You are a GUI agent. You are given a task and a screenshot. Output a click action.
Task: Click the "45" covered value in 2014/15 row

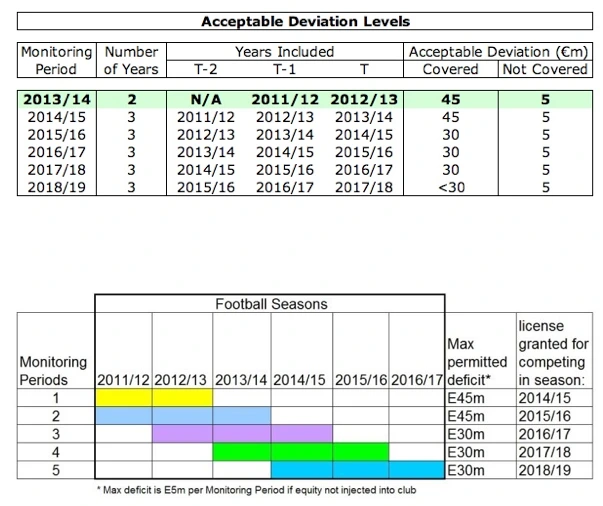click(x=451, y=117)
